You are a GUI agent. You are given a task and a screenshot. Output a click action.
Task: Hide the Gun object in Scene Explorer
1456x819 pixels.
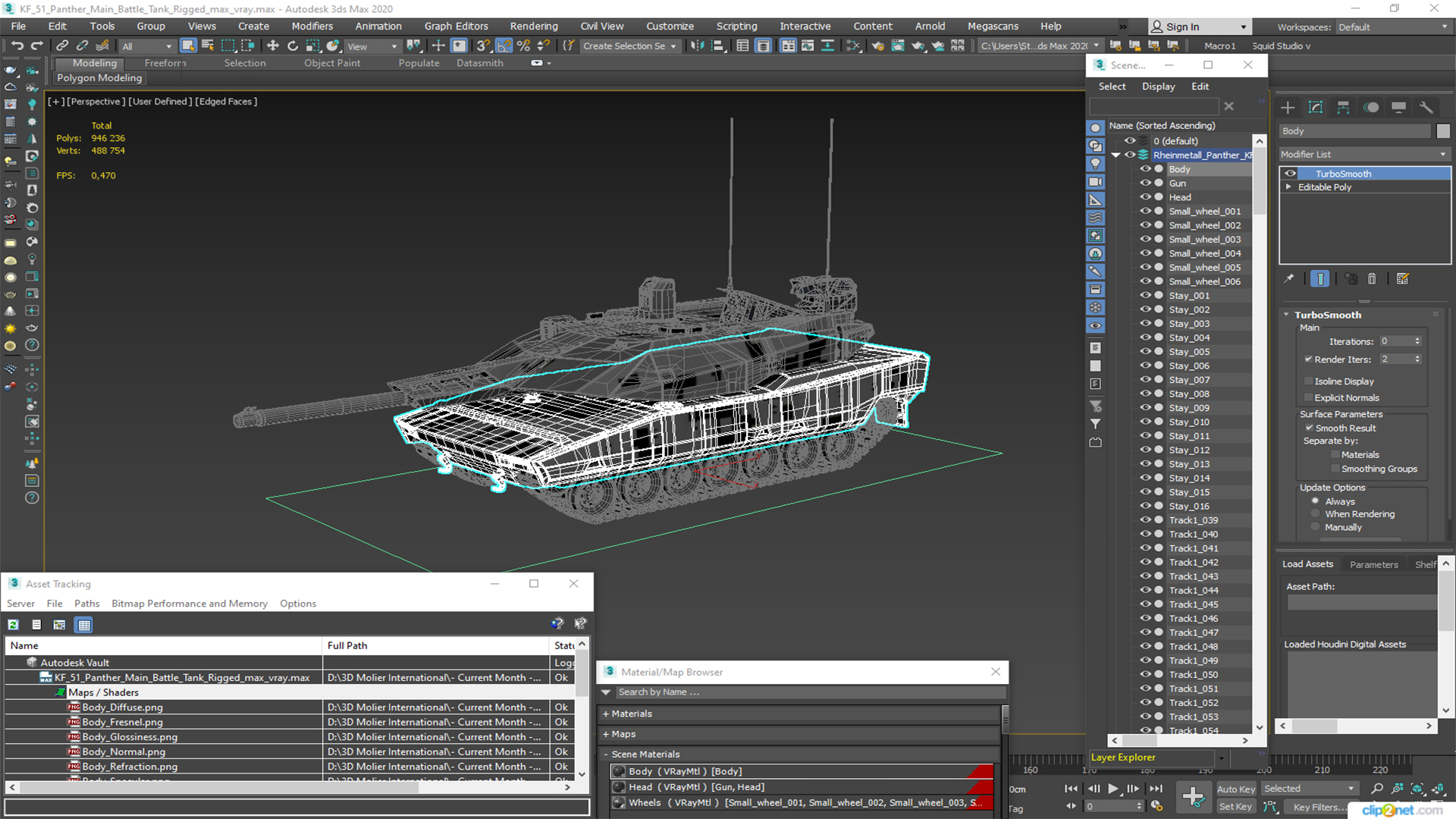click(x=1145, y=184)
